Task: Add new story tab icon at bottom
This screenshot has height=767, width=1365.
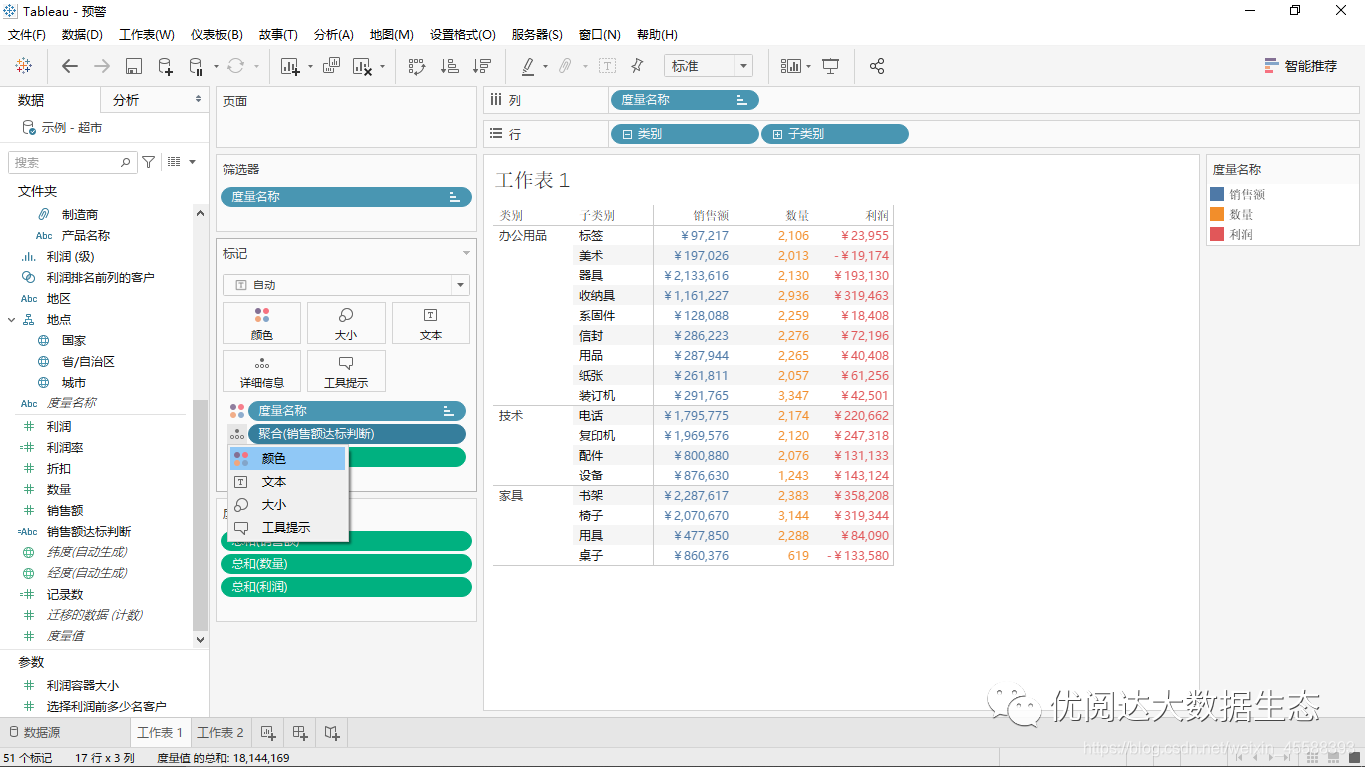Action: (x=332, y=733)
